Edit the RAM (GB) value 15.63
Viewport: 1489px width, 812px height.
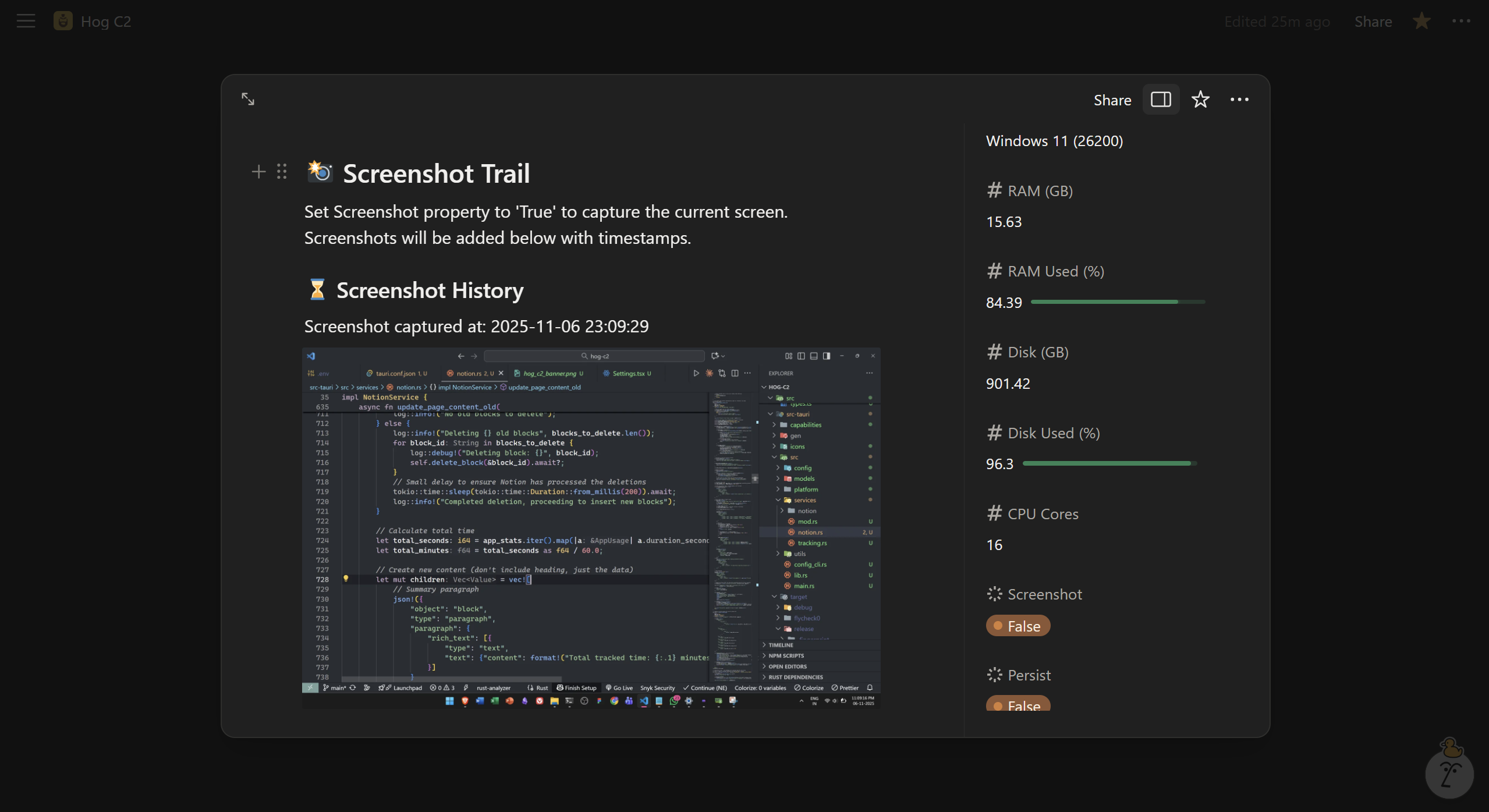click(1004, 222)
